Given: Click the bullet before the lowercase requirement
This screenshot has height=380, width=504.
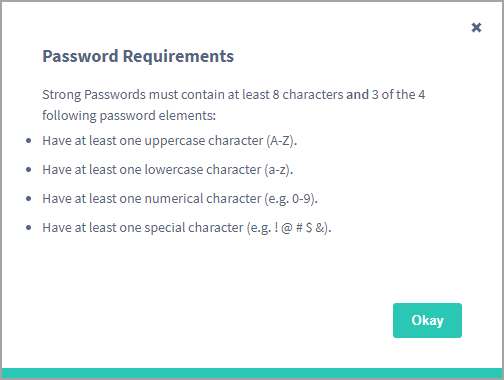Looking at the screenshot, I should 29,170.
